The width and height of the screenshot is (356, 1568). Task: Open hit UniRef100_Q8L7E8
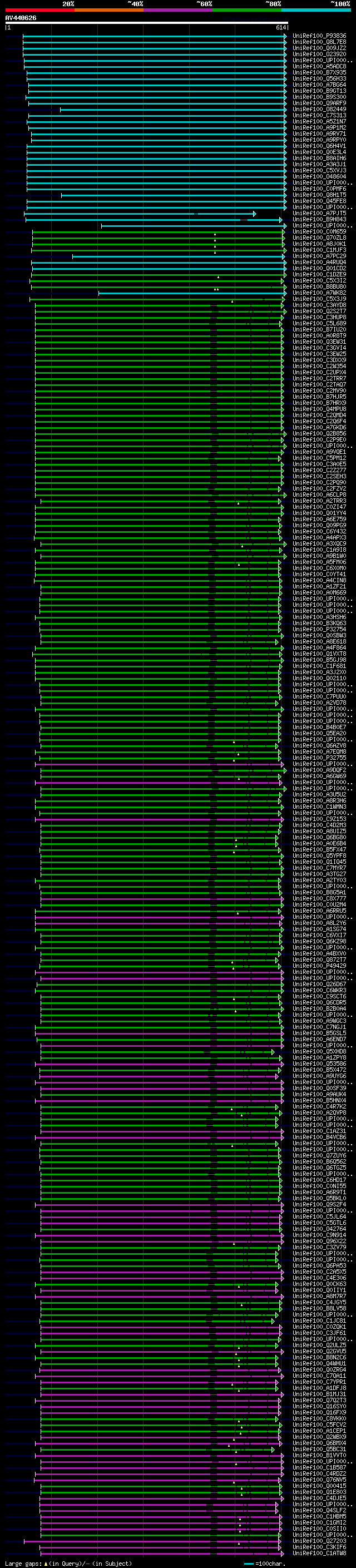coord(319,42)
